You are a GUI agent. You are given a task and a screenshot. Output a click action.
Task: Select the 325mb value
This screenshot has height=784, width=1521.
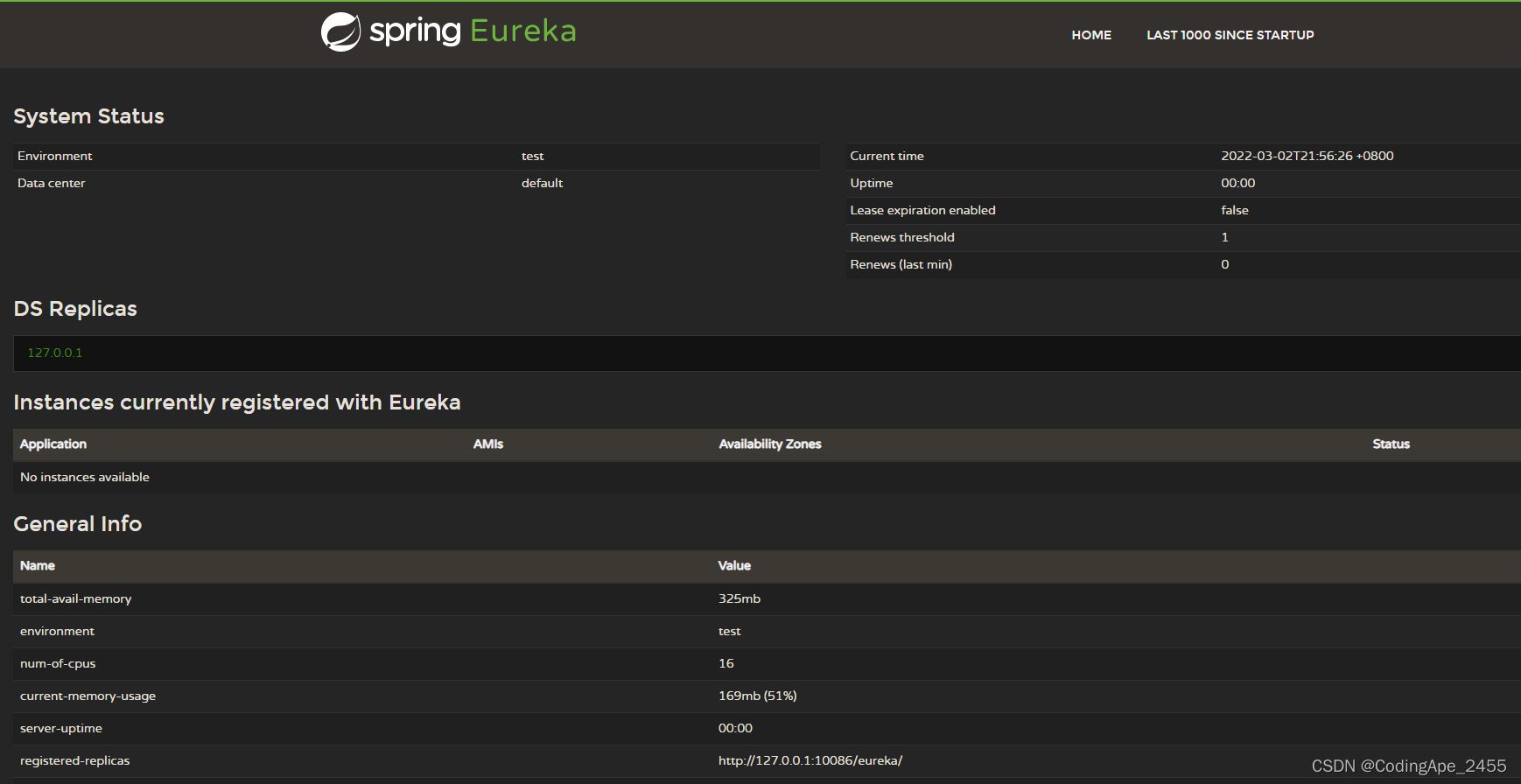[739, 598]
